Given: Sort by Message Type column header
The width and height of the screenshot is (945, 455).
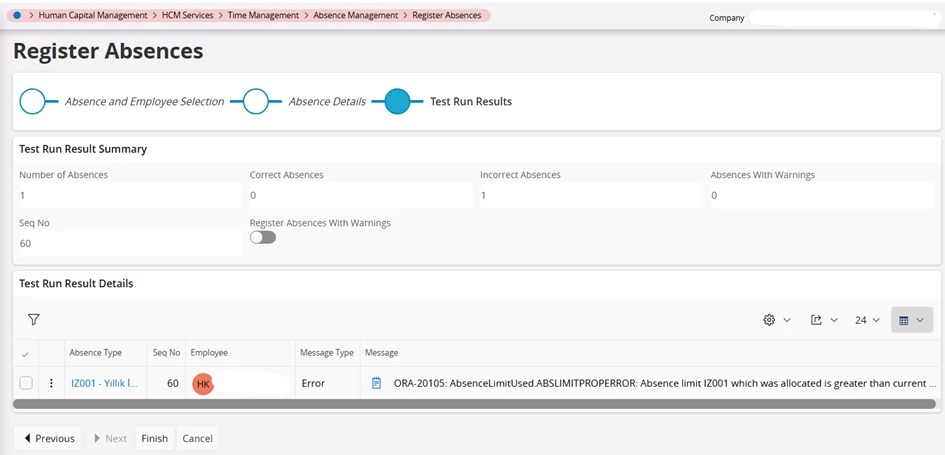Looking at the screenshot, I should click(327, 353).
